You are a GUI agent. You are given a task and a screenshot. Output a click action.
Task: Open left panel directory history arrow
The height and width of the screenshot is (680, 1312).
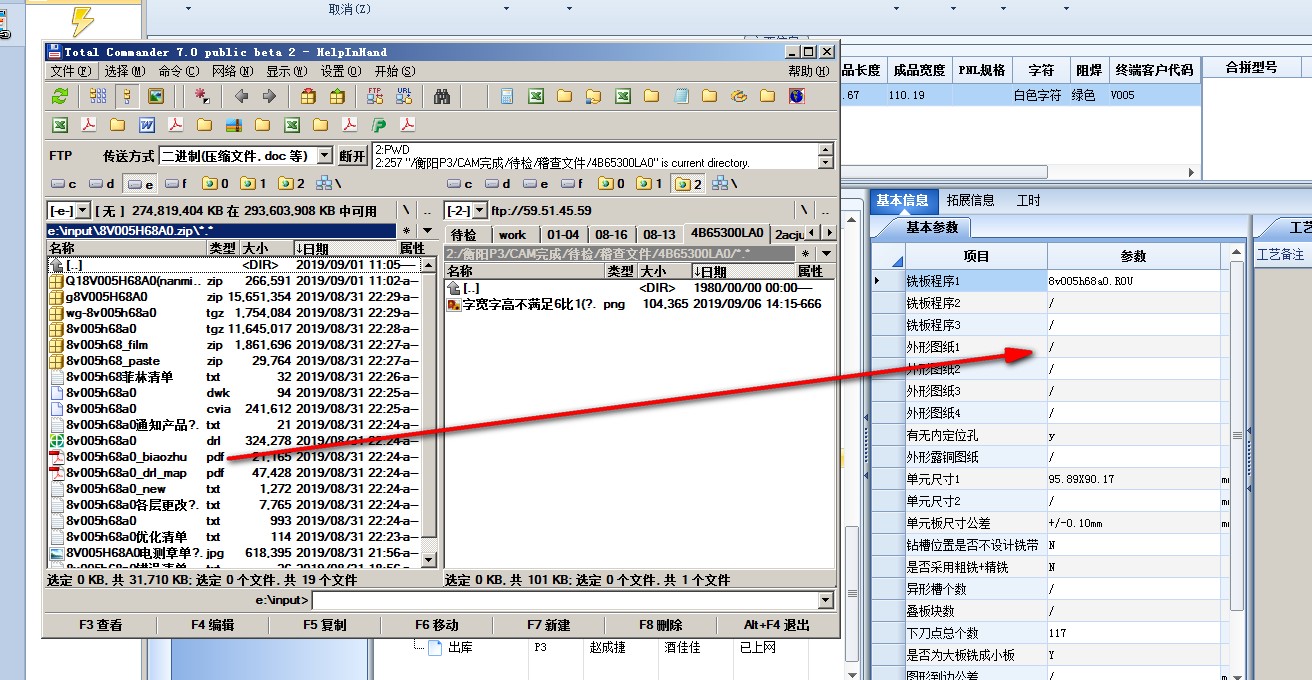[427, 231]
